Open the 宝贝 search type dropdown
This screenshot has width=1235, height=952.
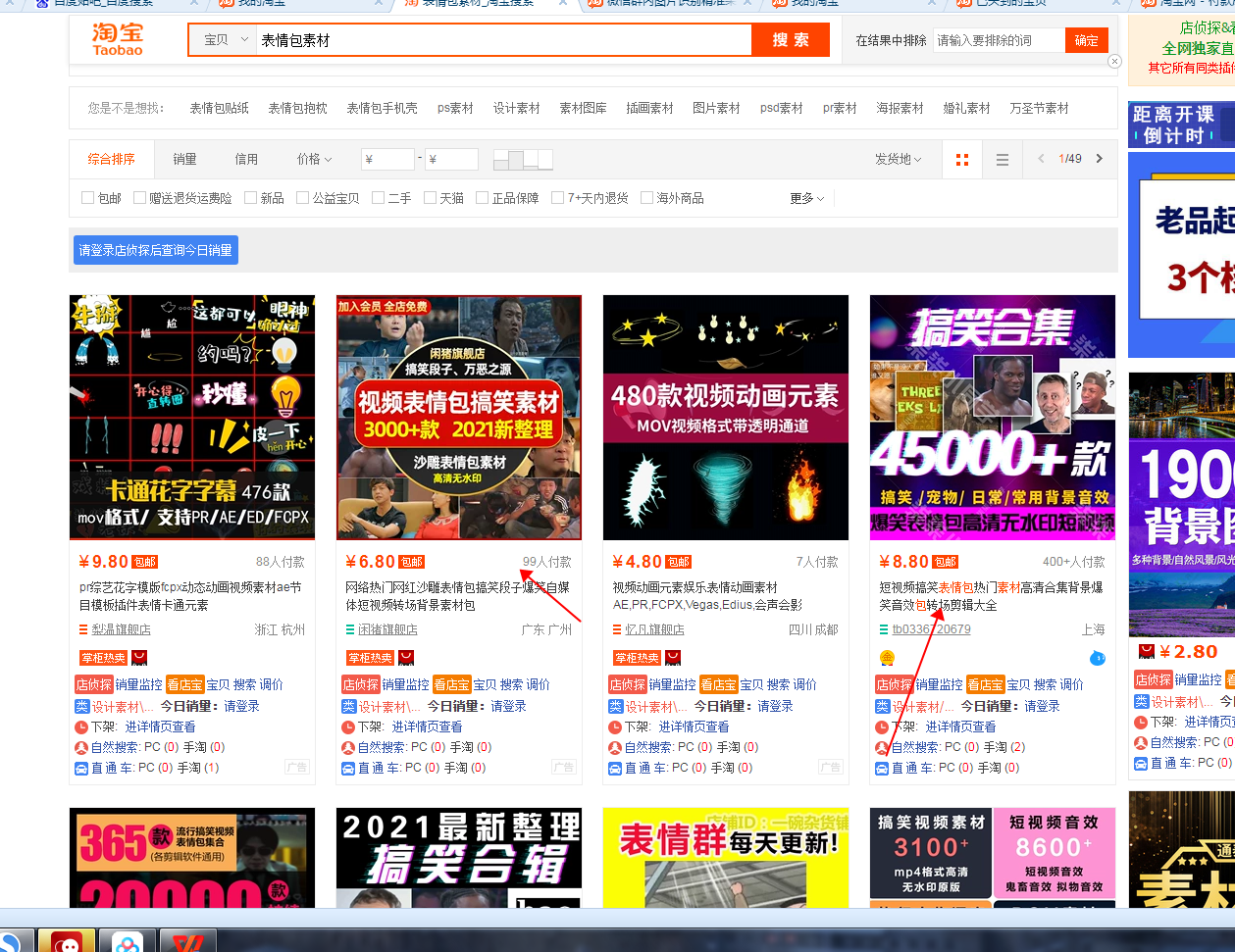(x=226, y=40)
